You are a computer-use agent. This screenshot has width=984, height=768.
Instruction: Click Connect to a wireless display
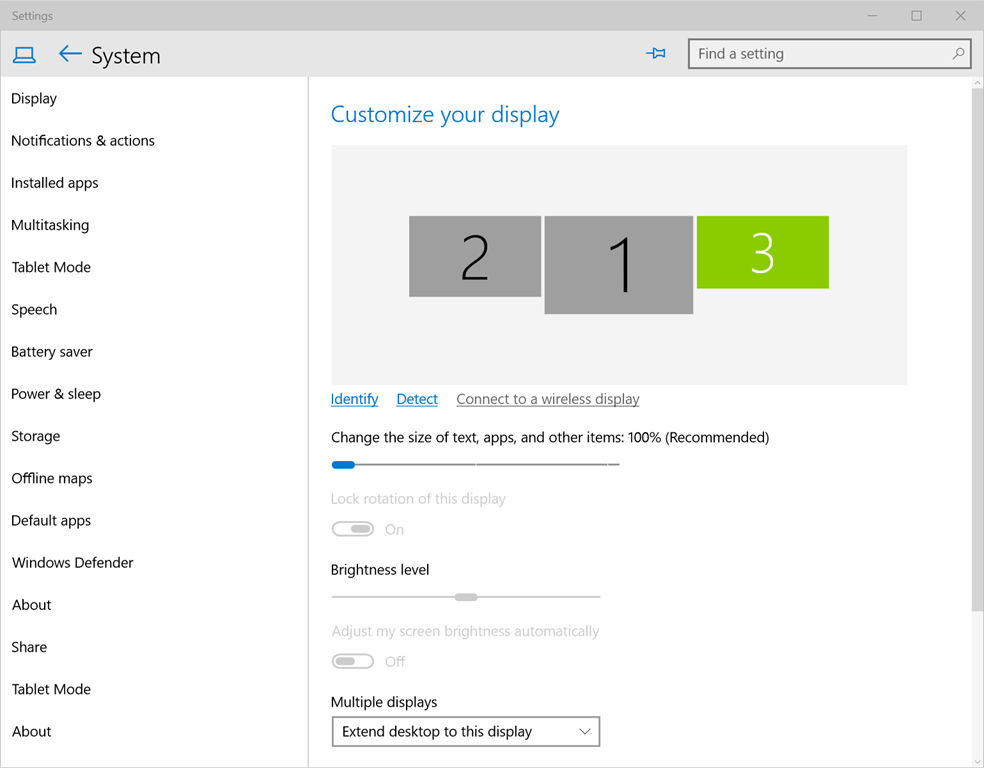point(548,399)
